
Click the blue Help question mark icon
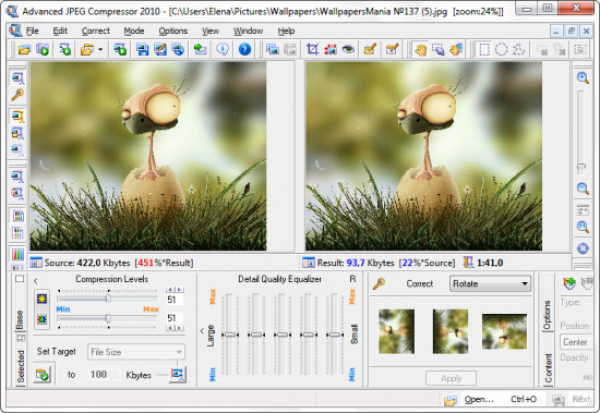[x=245, y=49]
